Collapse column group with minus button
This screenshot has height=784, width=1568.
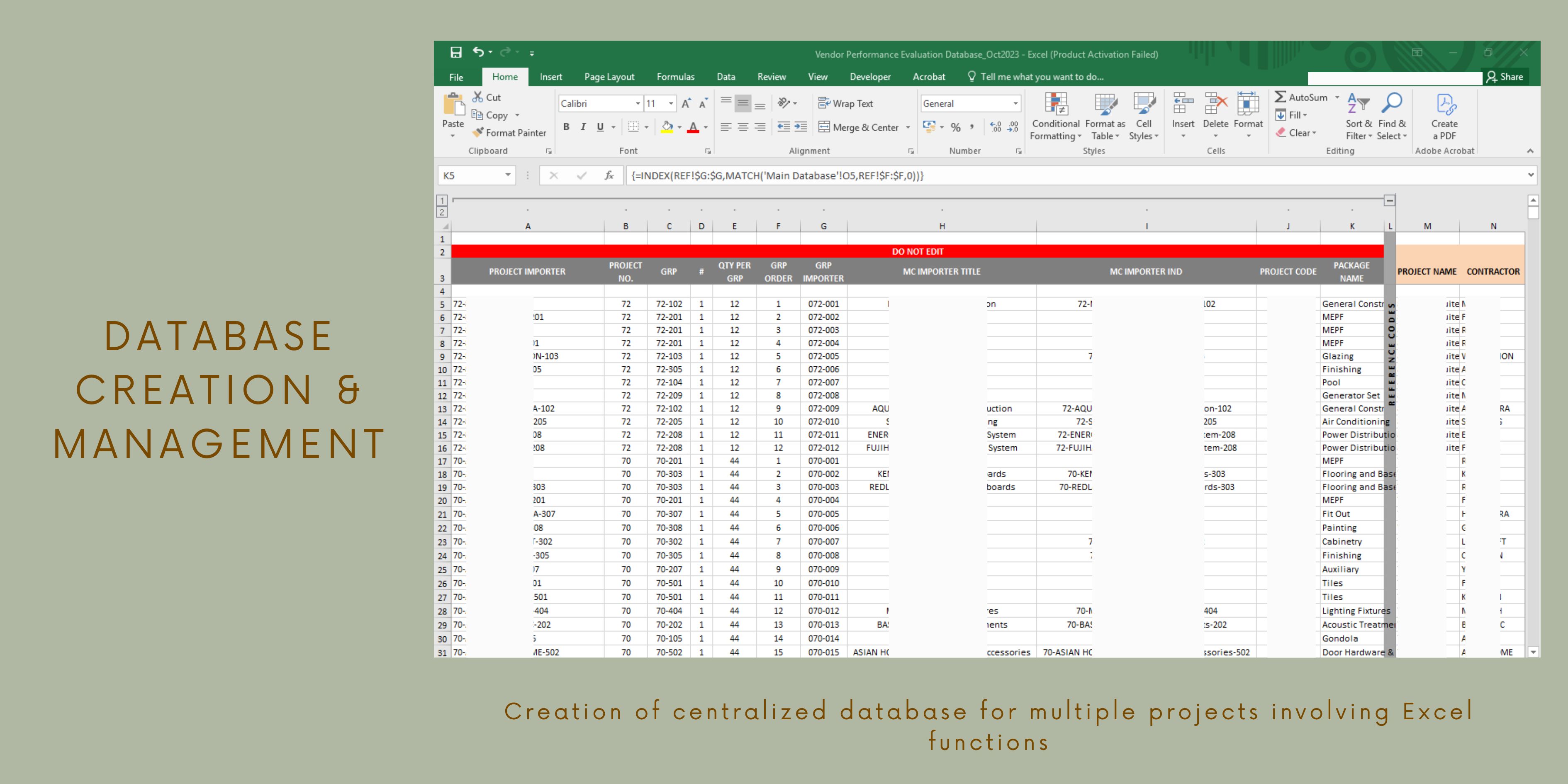pos(1389,200)
